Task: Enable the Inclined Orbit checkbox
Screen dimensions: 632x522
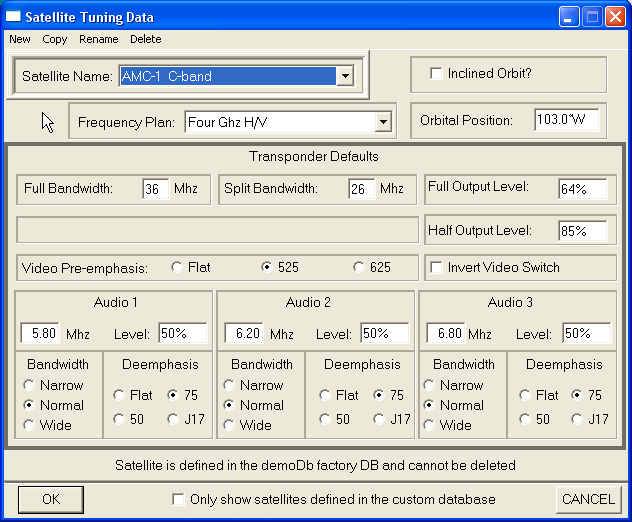Action: click(x=436, y=73)
